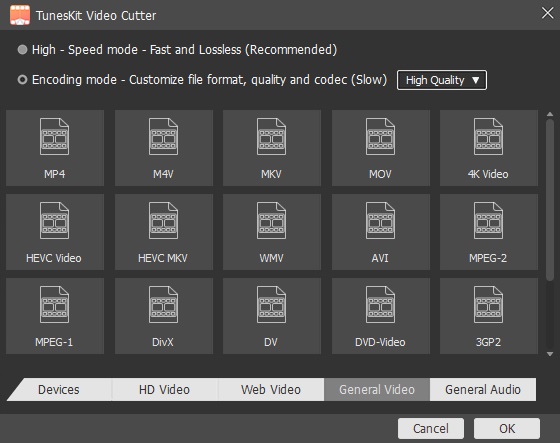Open the HD Video tab

click(164, 389)
